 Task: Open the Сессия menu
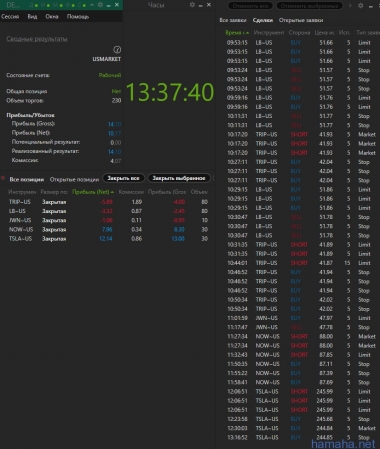coord(10,16)
